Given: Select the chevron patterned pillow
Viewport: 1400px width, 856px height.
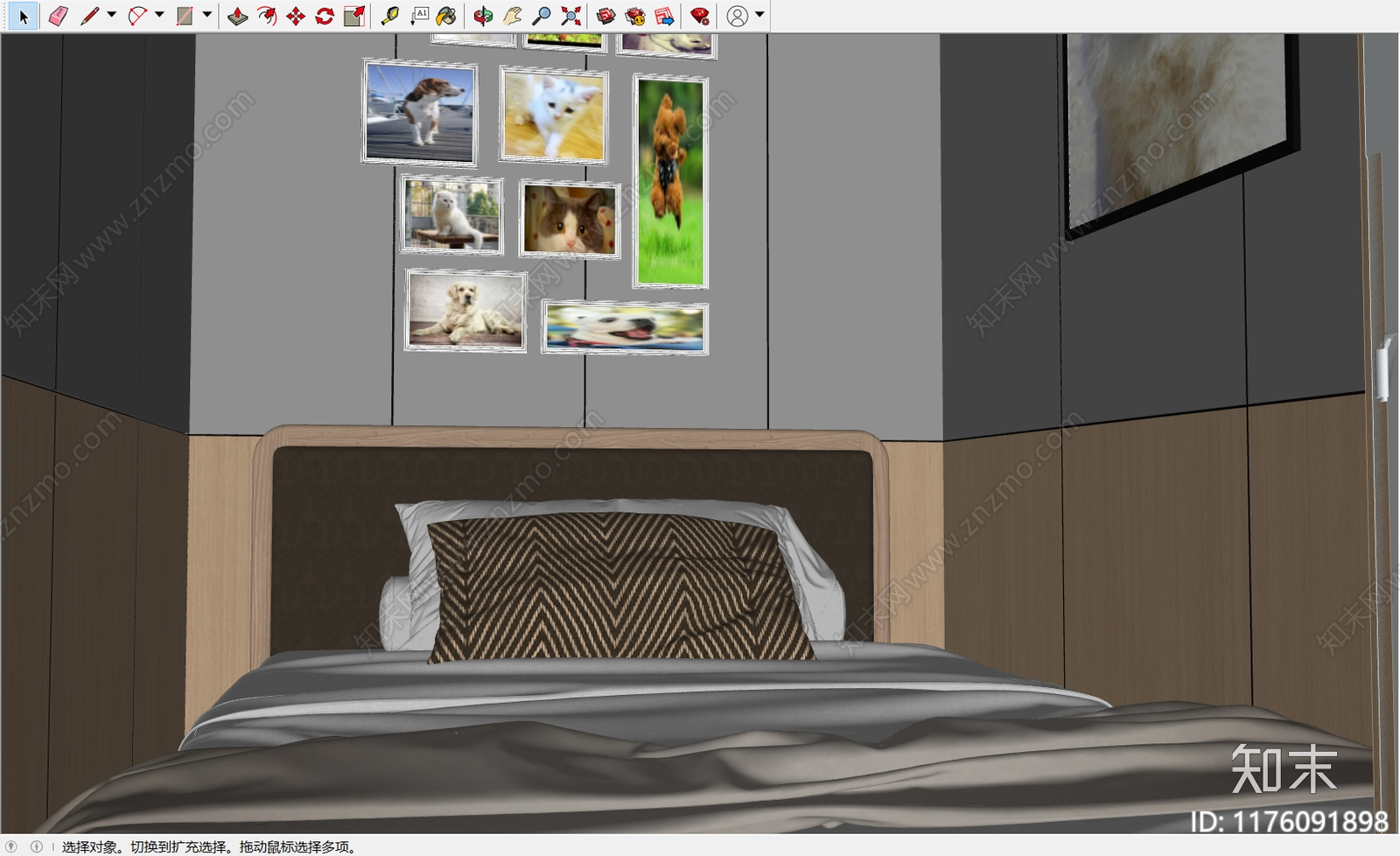Looking at the screenshot, I should pyautogui.click(x=619, y=588).
